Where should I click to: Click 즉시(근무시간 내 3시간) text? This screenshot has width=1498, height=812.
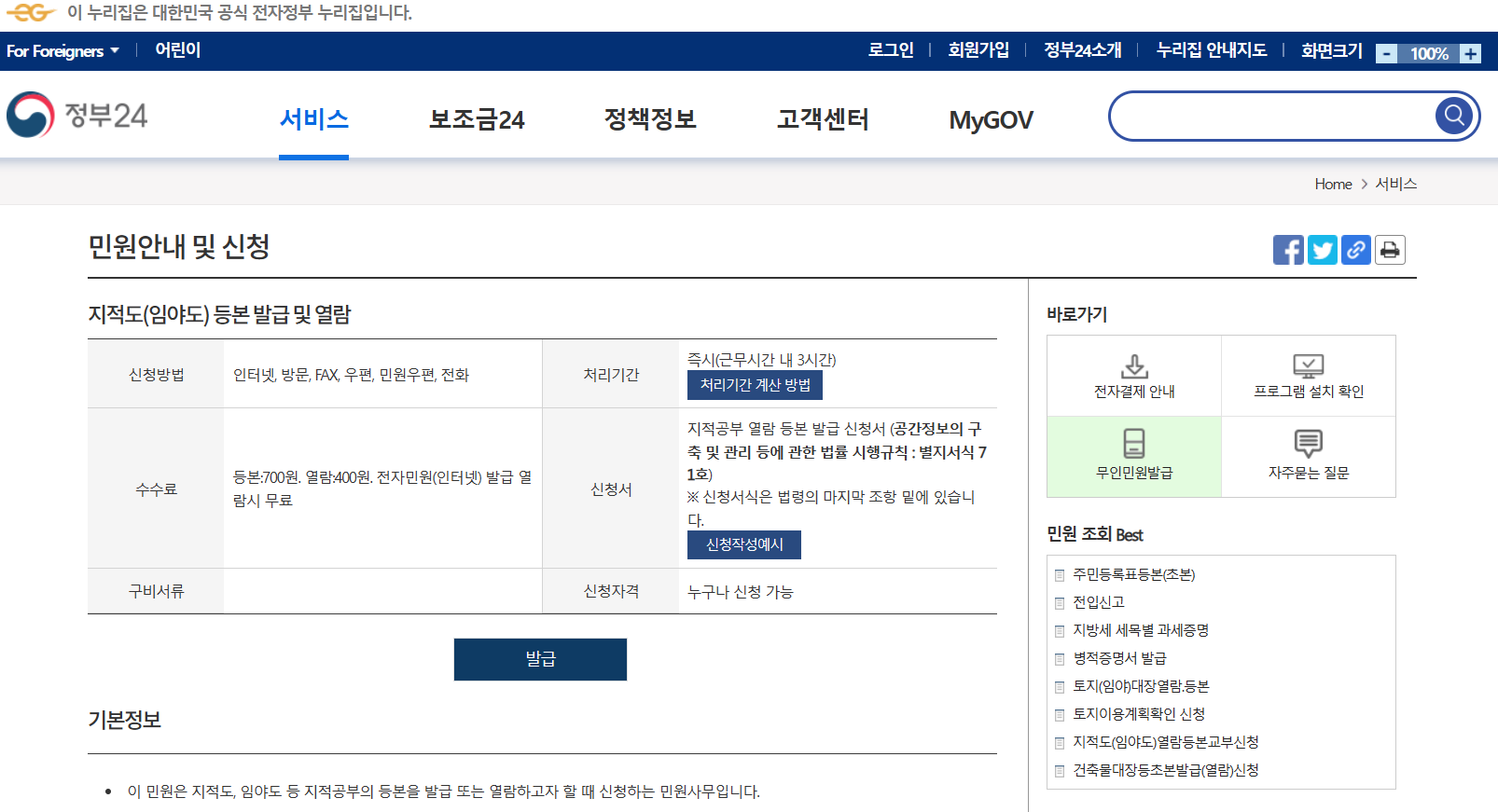click(761, 360)
